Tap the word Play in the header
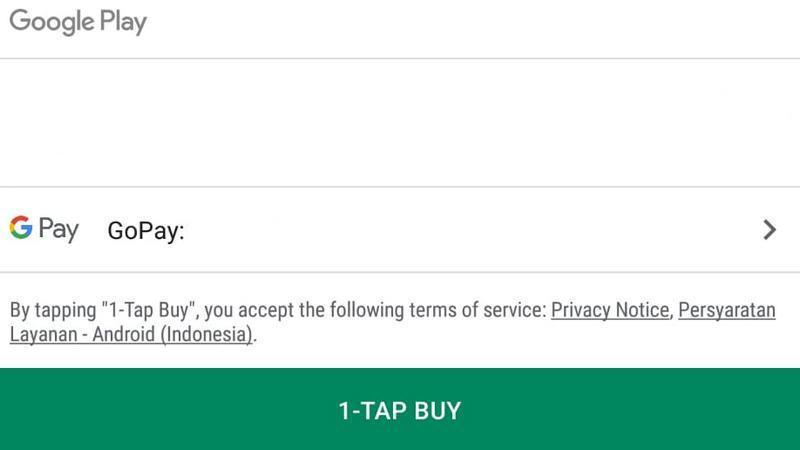Image resolution: width=800 pixels, height=450 pixels. pos(123,22)
